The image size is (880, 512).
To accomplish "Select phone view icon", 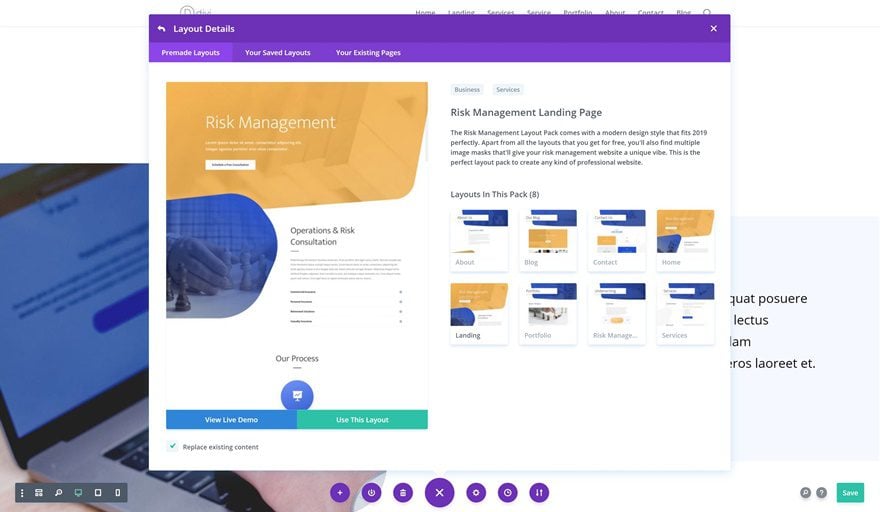I will tap(117, 493).
